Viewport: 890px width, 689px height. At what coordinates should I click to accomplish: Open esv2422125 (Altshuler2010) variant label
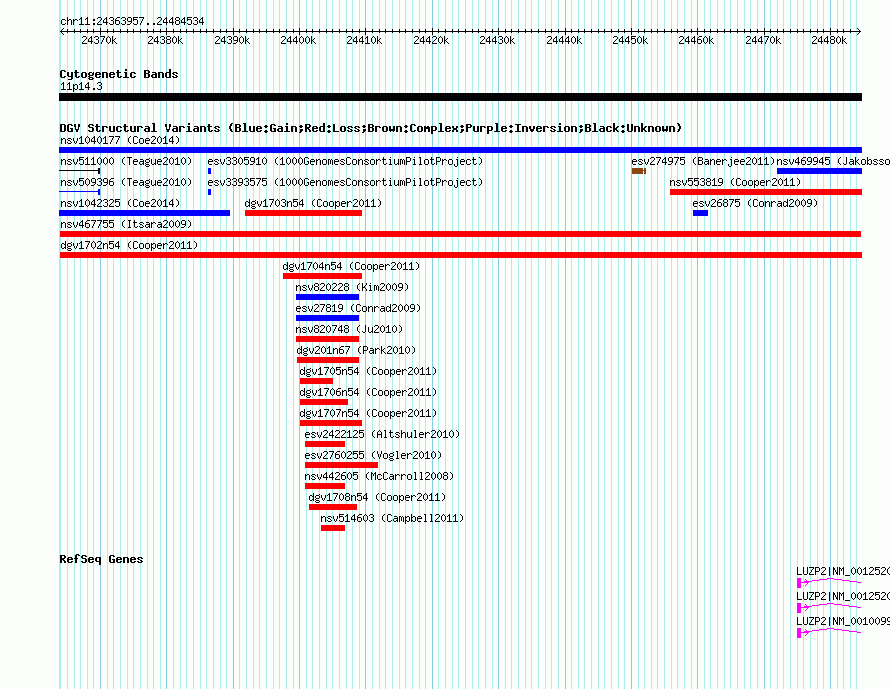382,434
